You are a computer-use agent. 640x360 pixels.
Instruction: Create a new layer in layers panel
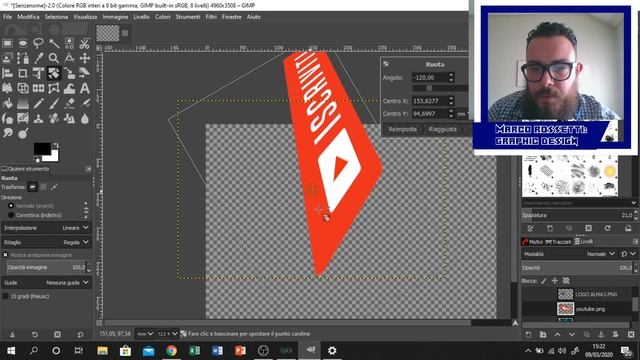[x=529, y=335]
